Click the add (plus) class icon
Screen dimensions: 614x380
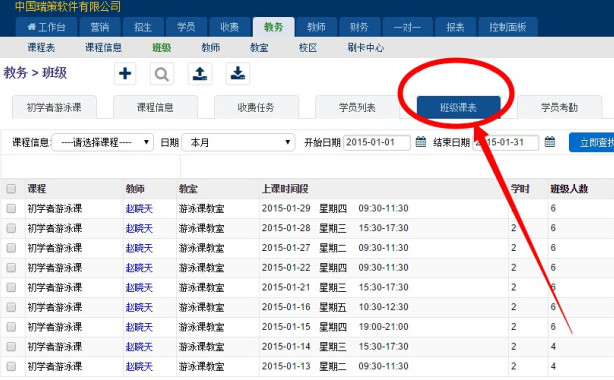[x=125, y=74]
